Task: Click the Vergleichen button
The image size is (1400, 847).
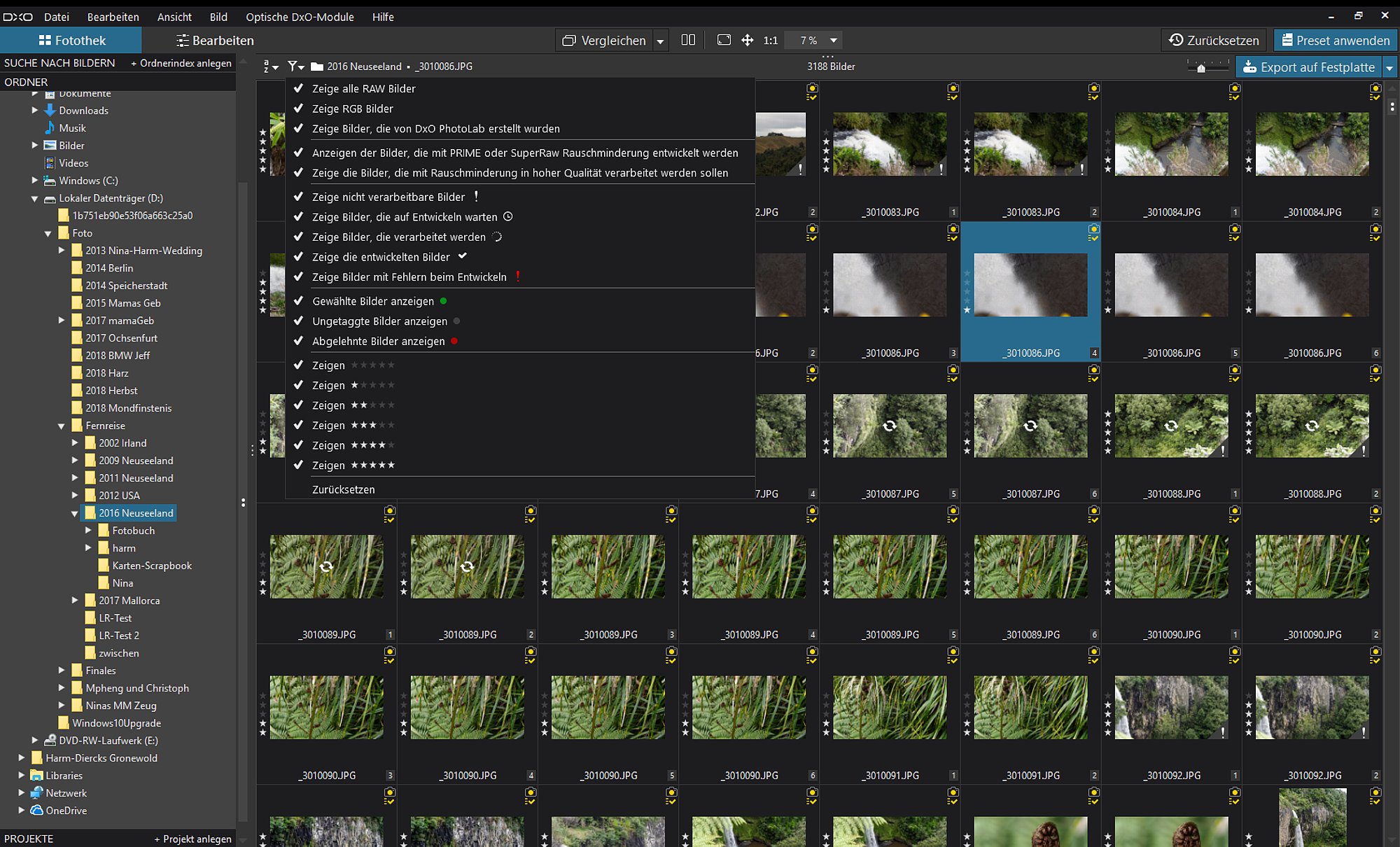Action: pos(605,41)
